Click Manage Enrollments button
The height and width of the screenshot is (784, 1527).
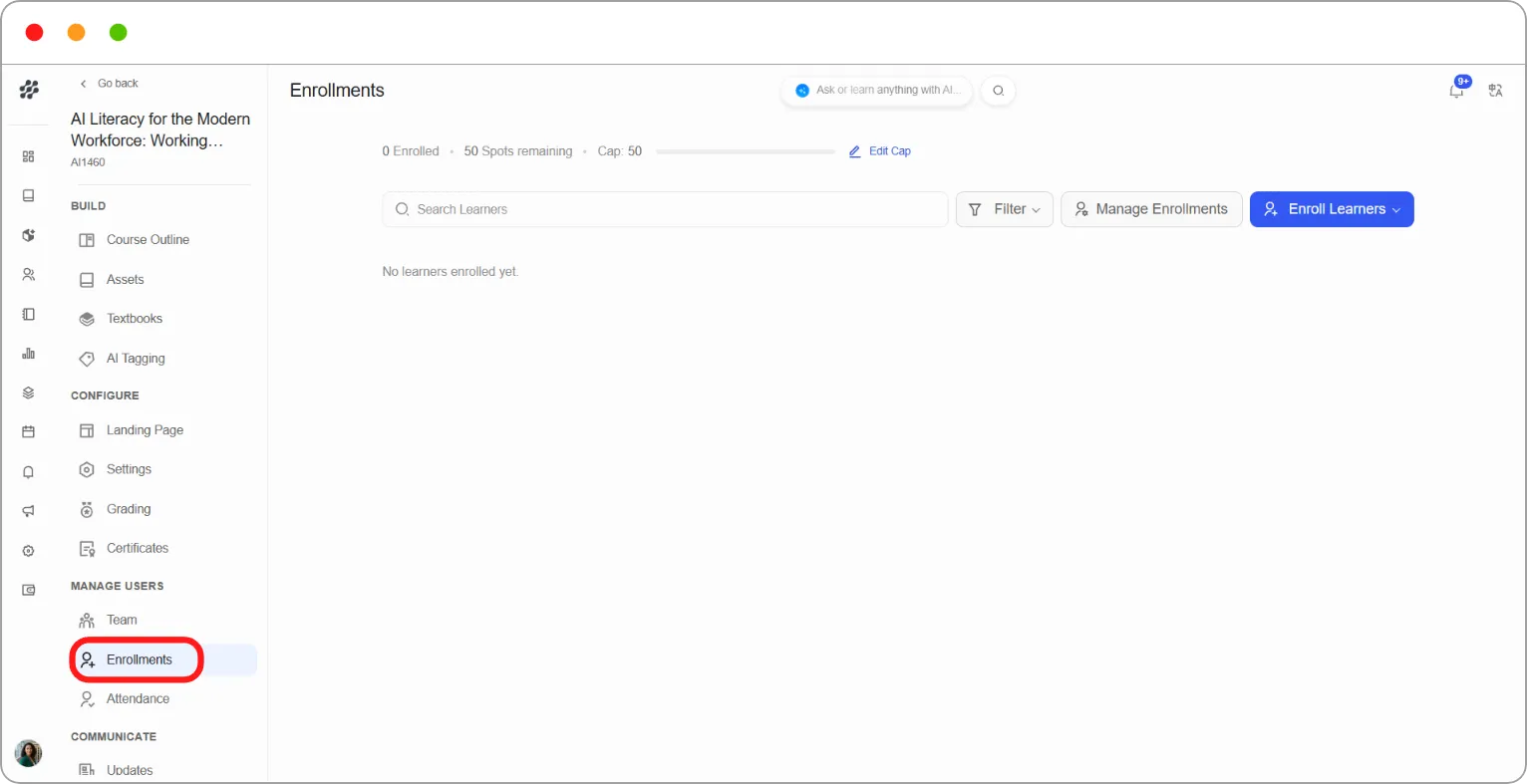click(1151, 209)
